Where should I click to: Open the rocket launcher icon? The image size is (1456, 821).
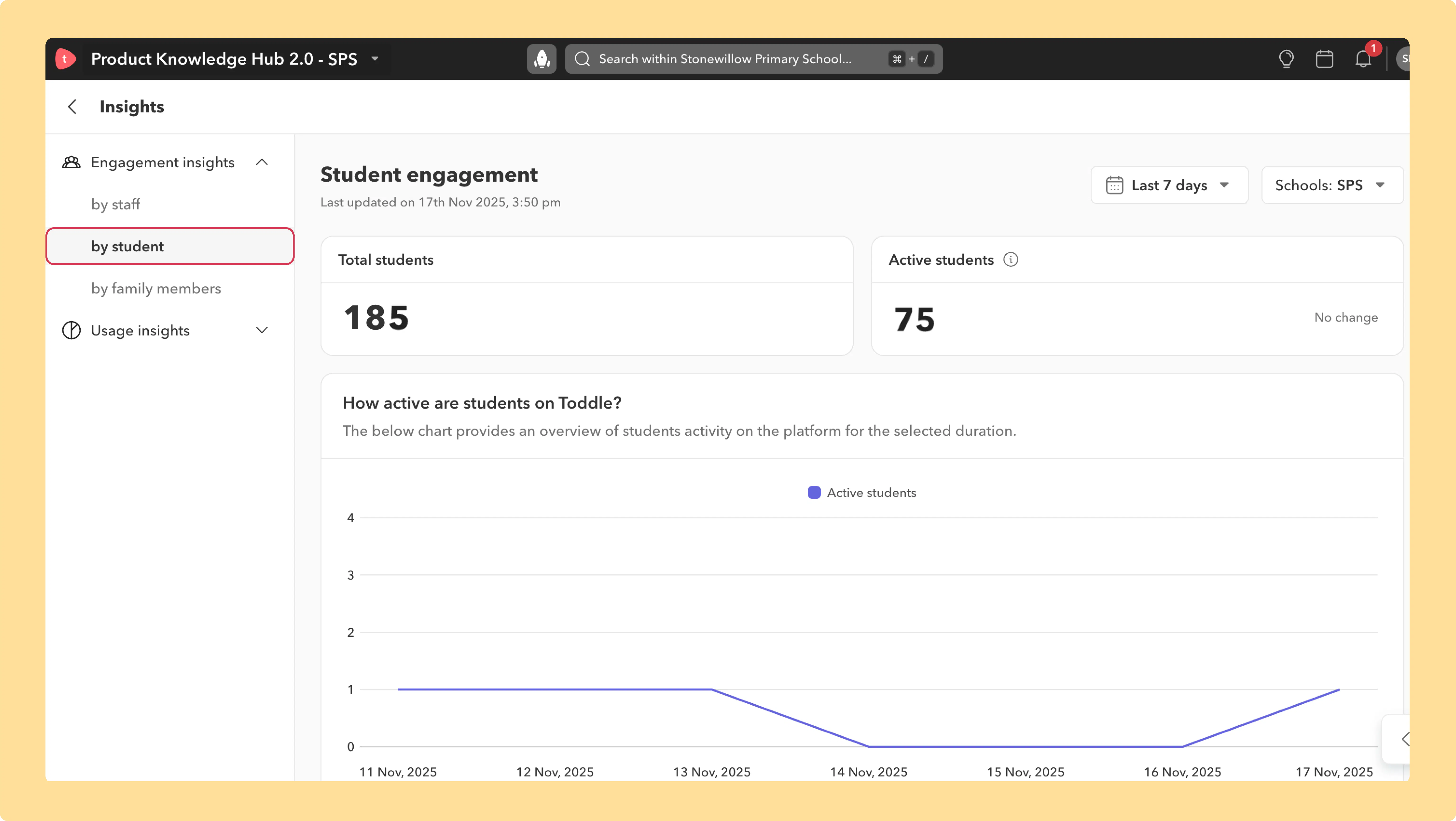pyautogui.click(x=541, y=59)
